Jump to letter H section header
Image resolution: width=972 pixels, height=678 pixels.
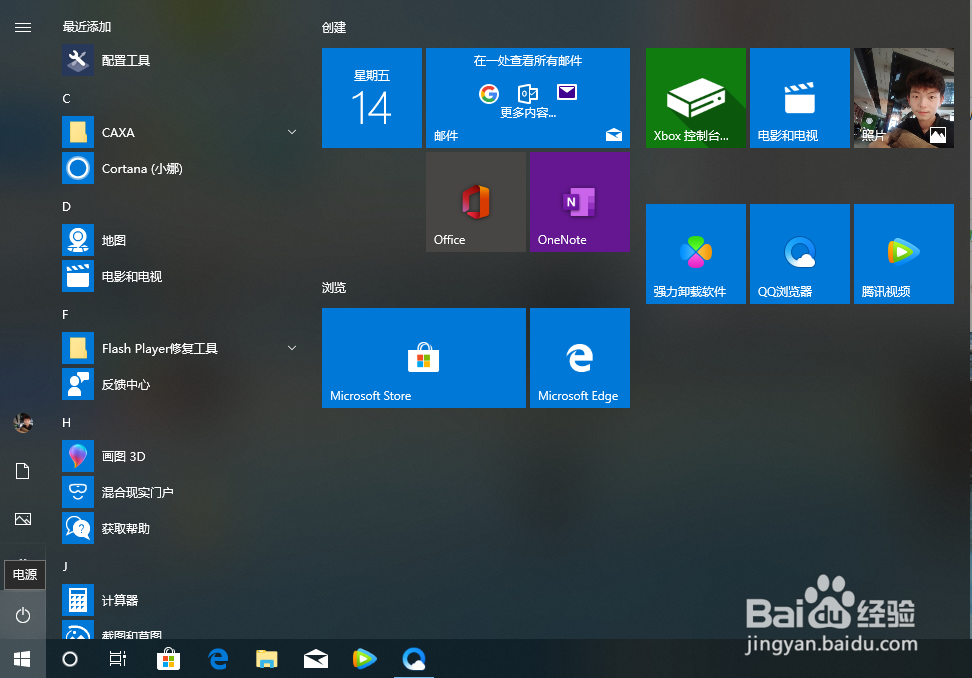[x=66, y=422]
